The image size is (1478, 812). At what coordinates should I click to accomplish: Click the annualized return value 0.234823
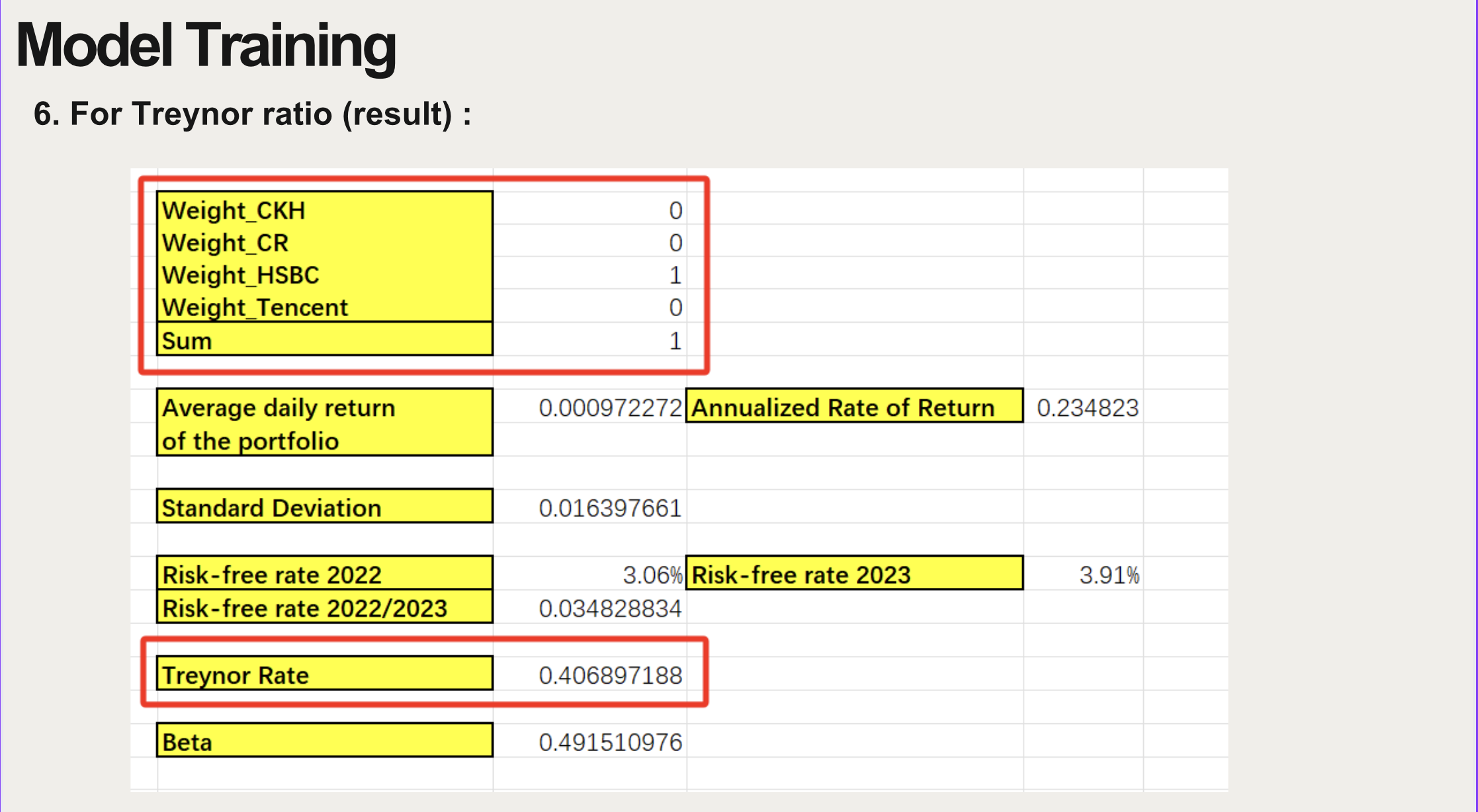(x=1087, y=408)
